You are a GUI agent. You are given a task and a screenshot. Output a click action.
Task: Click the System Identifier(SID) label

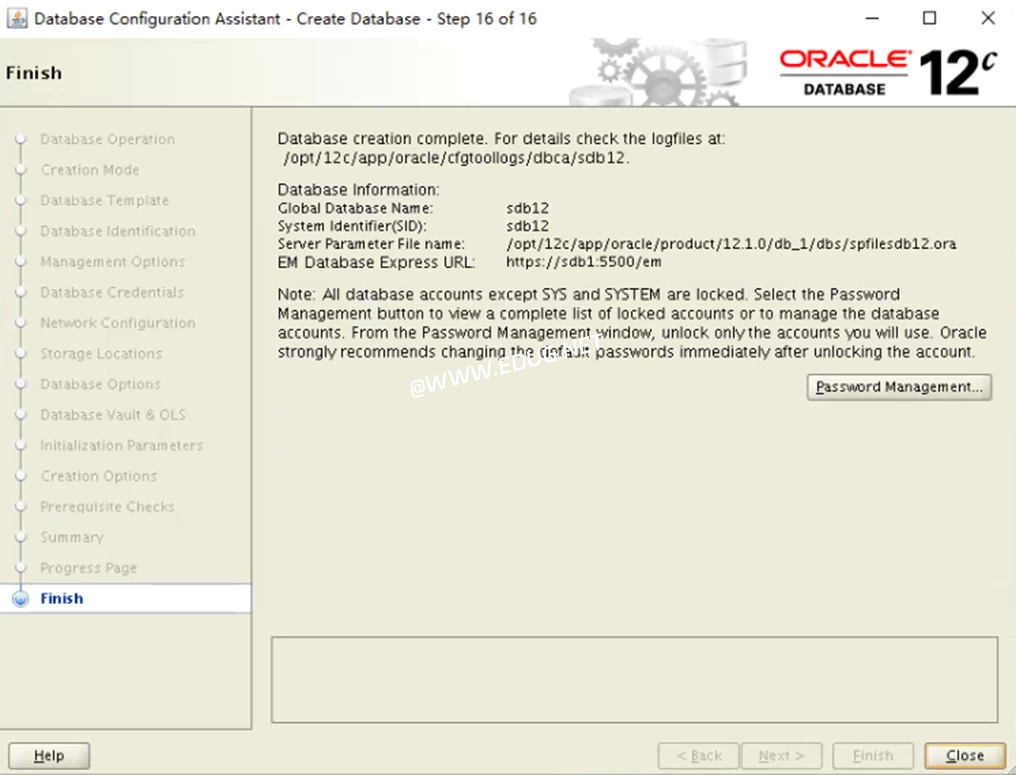(x=352, y=226)
